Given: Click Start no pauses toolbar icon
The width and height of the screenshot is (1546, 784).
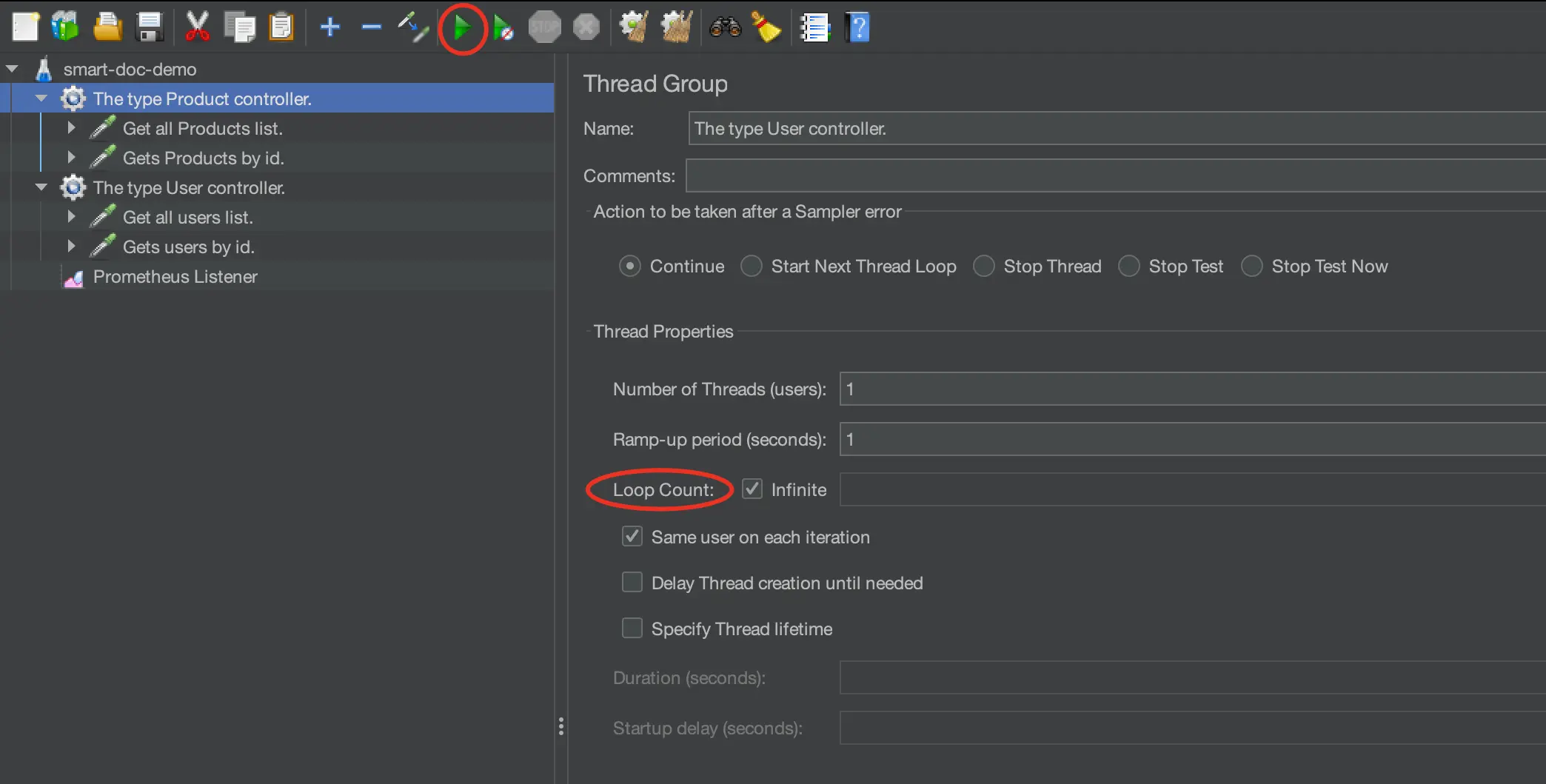Looking at the screenshot, I should [x=503, y=29].
